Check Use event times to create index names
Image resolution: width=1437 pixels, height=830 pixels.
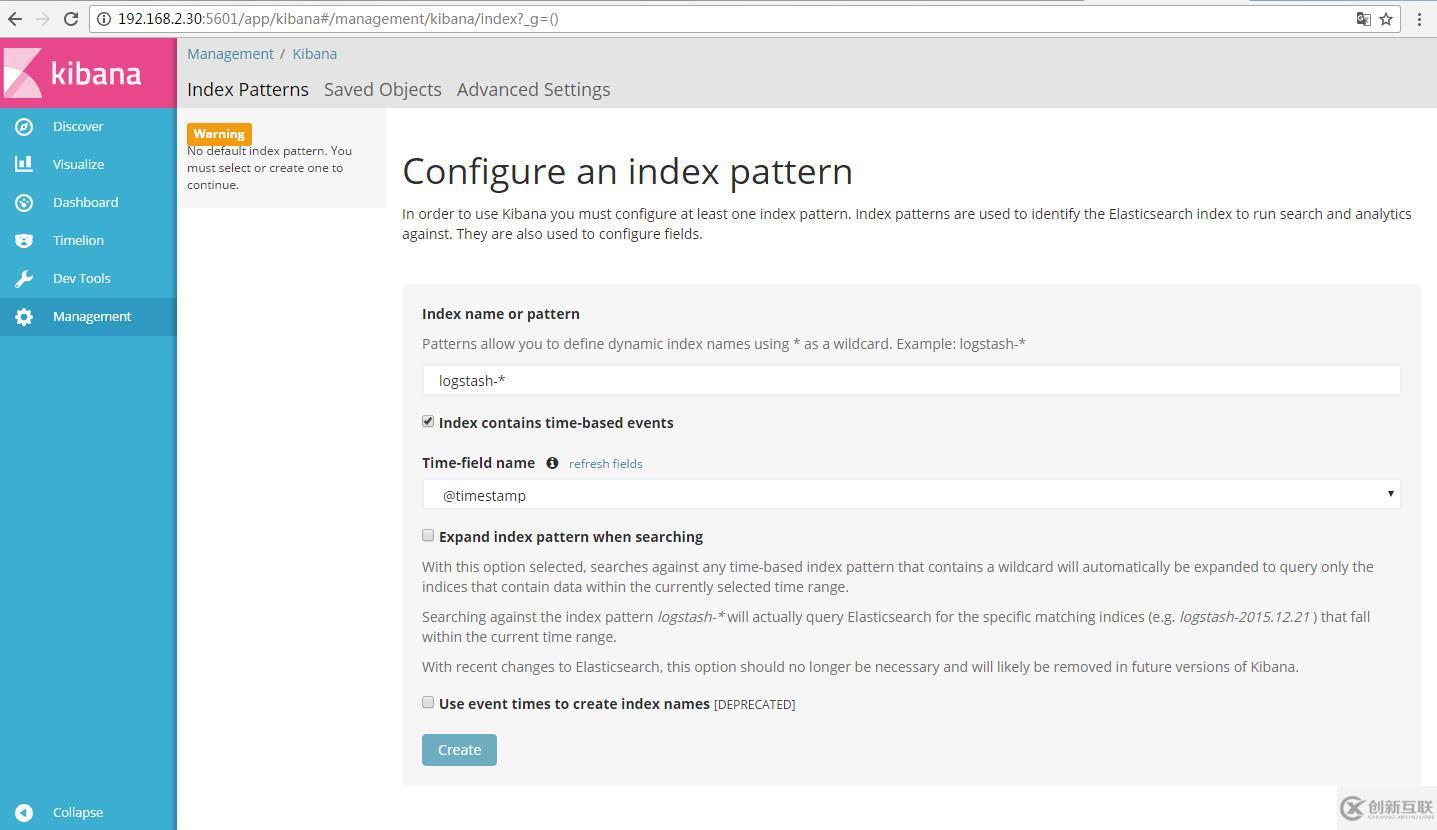pos(428,703)
